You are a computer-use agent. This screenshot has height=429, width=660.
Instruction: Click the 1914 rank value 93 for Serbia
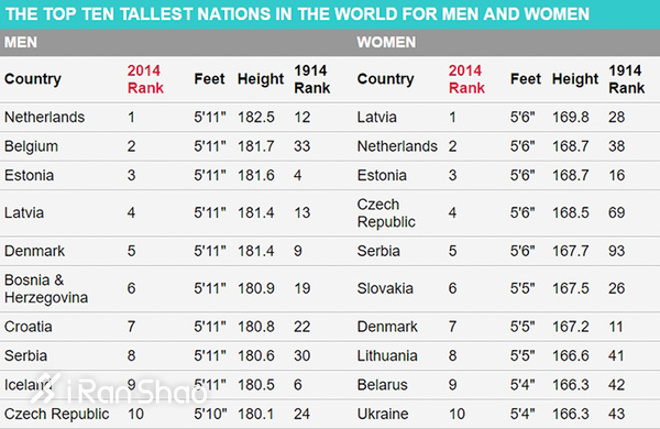pyautogui.click(x=618, y=250)
